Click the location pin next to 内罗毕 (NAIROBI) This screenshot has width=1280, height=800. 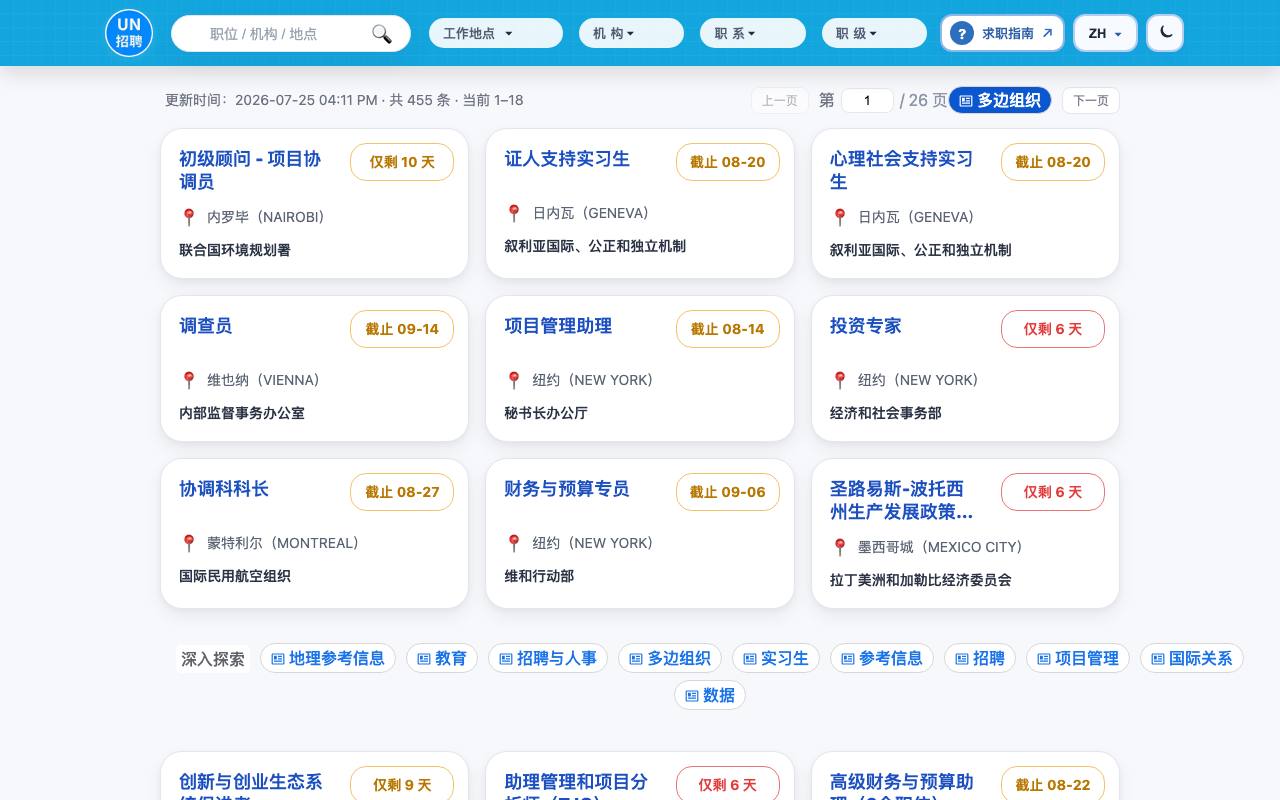(x=188, y=217)
